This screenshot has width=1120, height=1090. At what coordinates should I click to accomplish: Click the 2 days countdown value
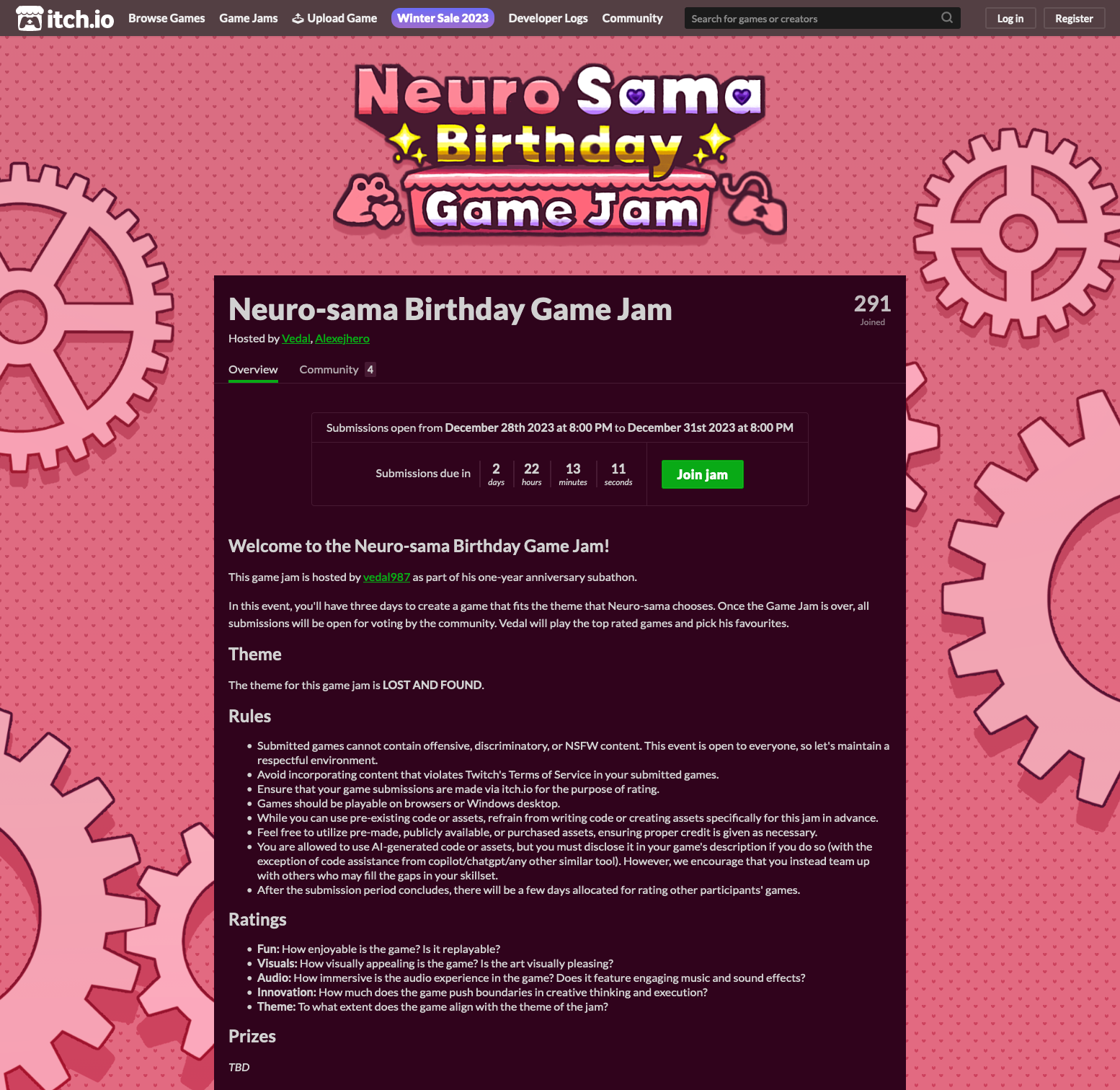(496, 474)
